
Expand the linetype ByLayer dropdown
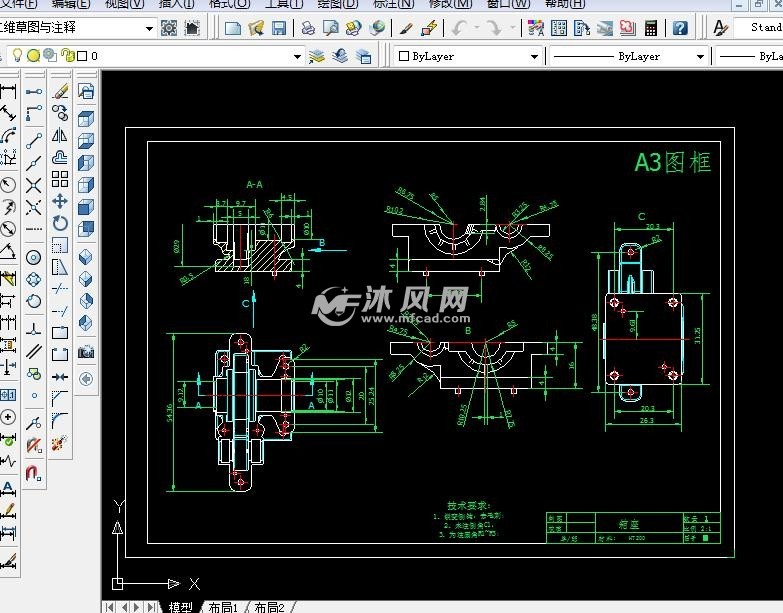tap(700, 57)
